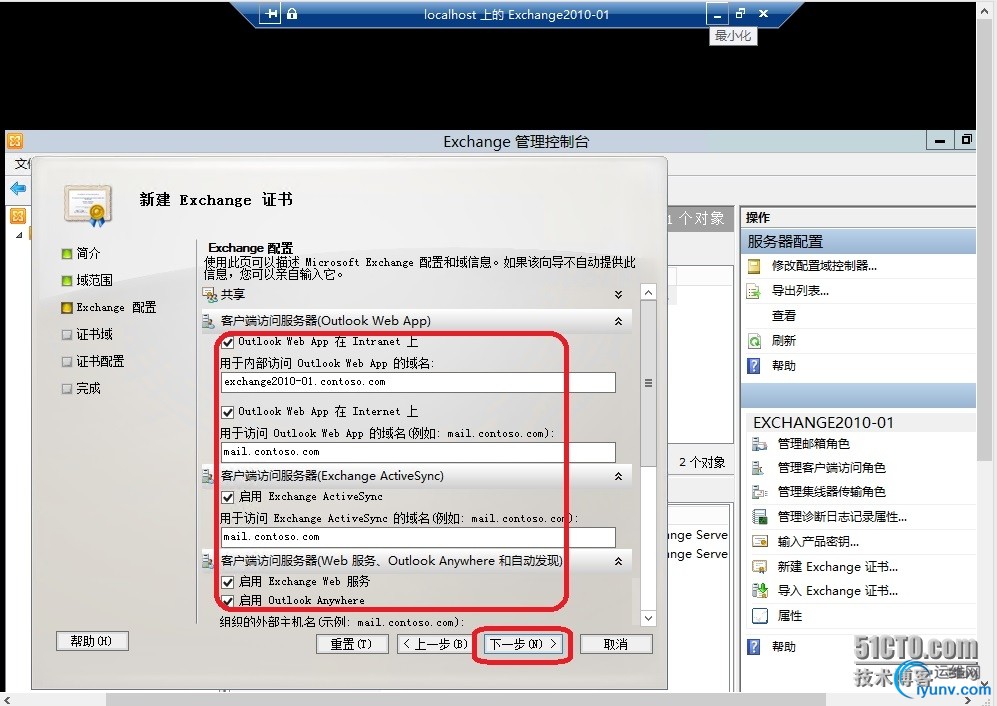Uncheck 启用 Exchange Web 服务
997x706 pixels.
228,582
